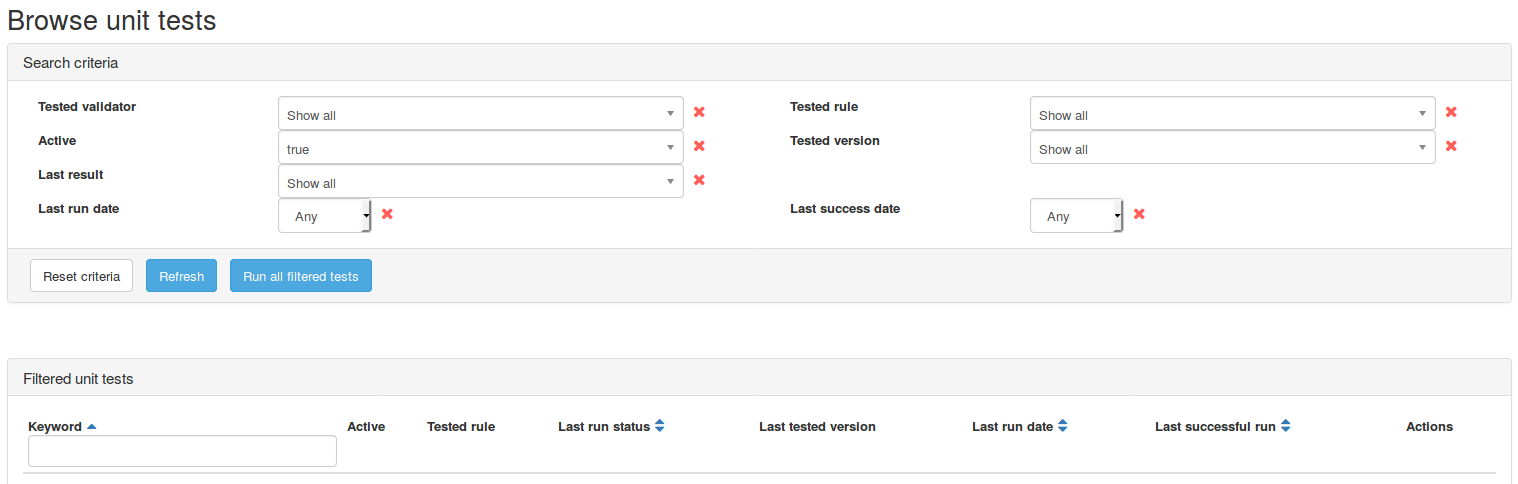This screenshot has width=1518, height=484.
Task: Clear the Tested validator filter with red X
Action: tap(699, 112)
